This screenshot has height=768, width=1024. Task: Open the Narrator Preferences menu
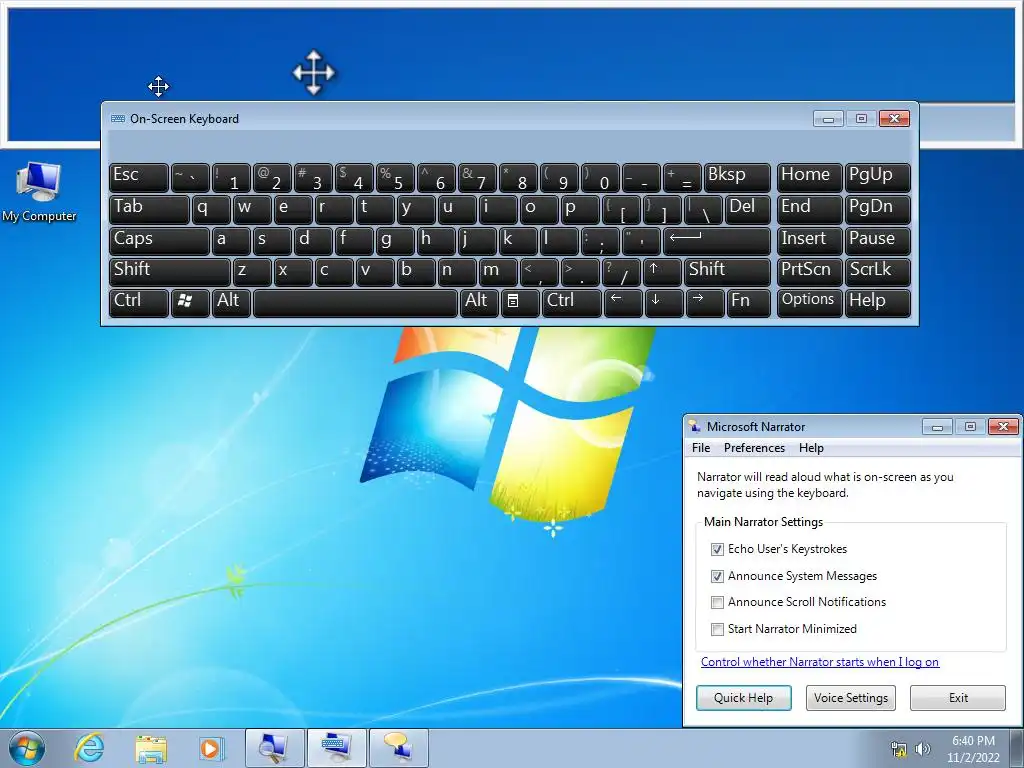tap(754, 448)
